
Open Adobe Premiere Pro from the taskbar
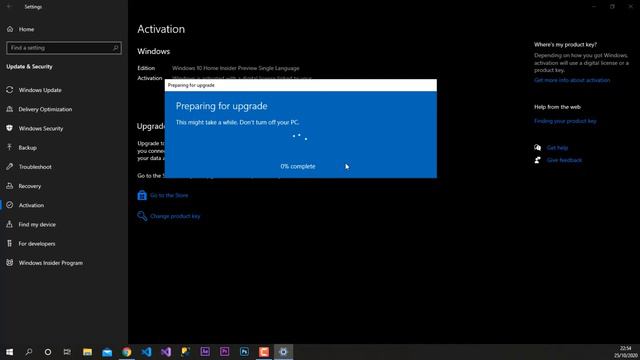pyautogui.click(x=224, y=352)
